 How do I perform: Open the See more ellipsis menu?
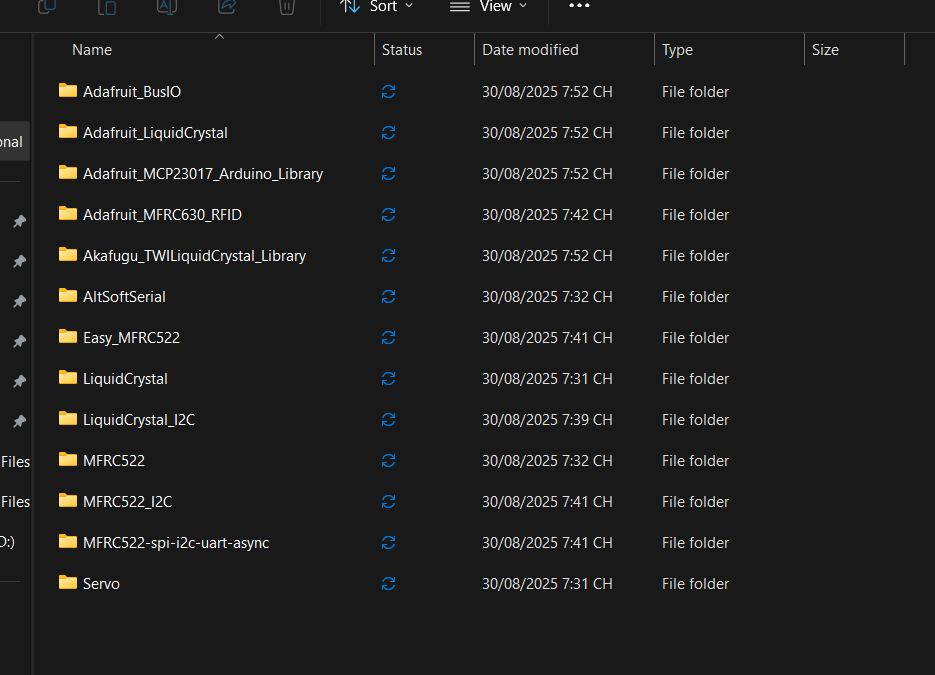tap(579, 5)
